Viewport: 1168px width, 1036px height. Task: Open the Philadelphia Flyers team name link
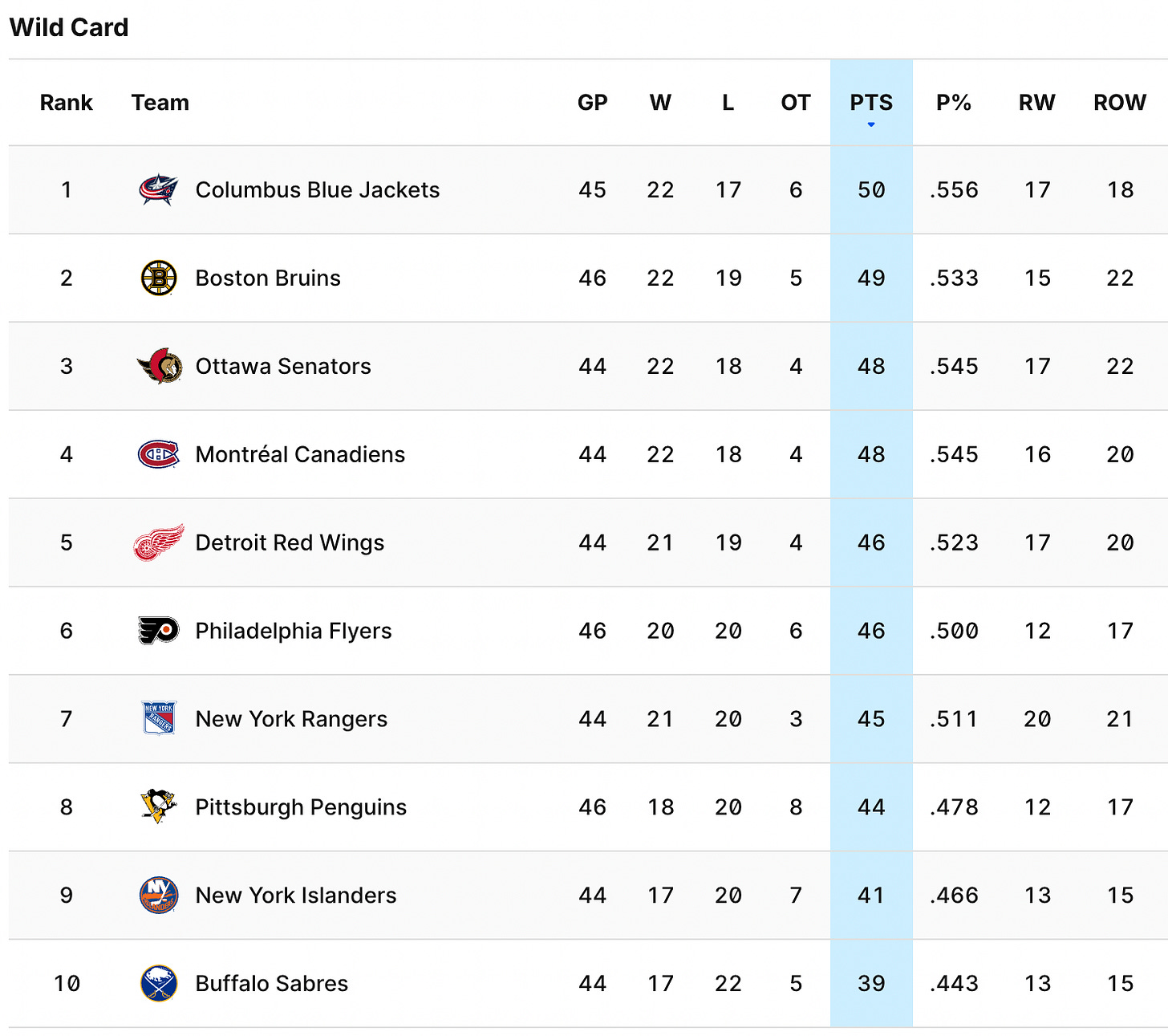tap(294, 631)
